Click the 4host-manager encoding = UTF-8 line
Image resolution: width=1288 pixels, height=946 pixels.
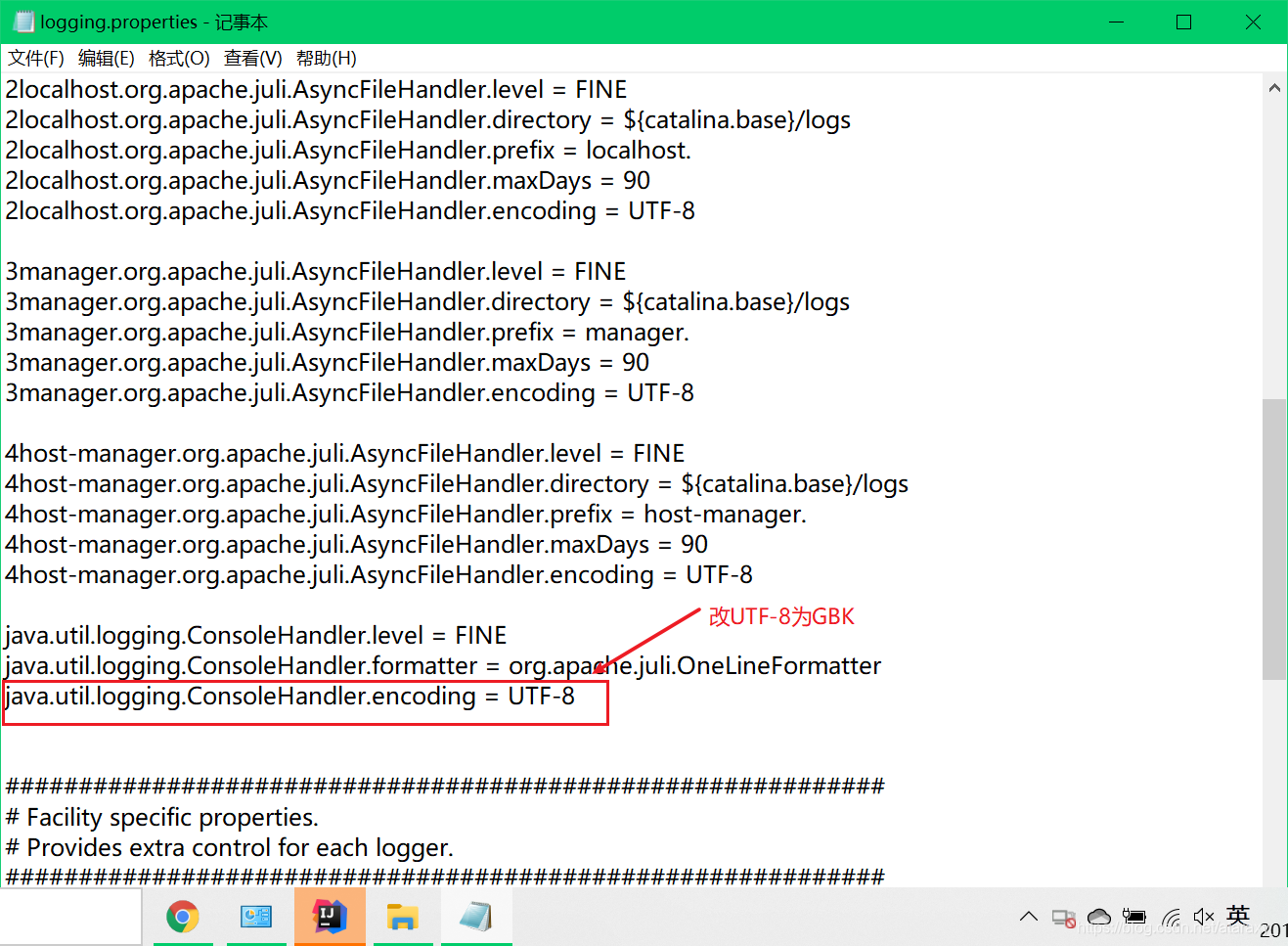click(379, 575)
